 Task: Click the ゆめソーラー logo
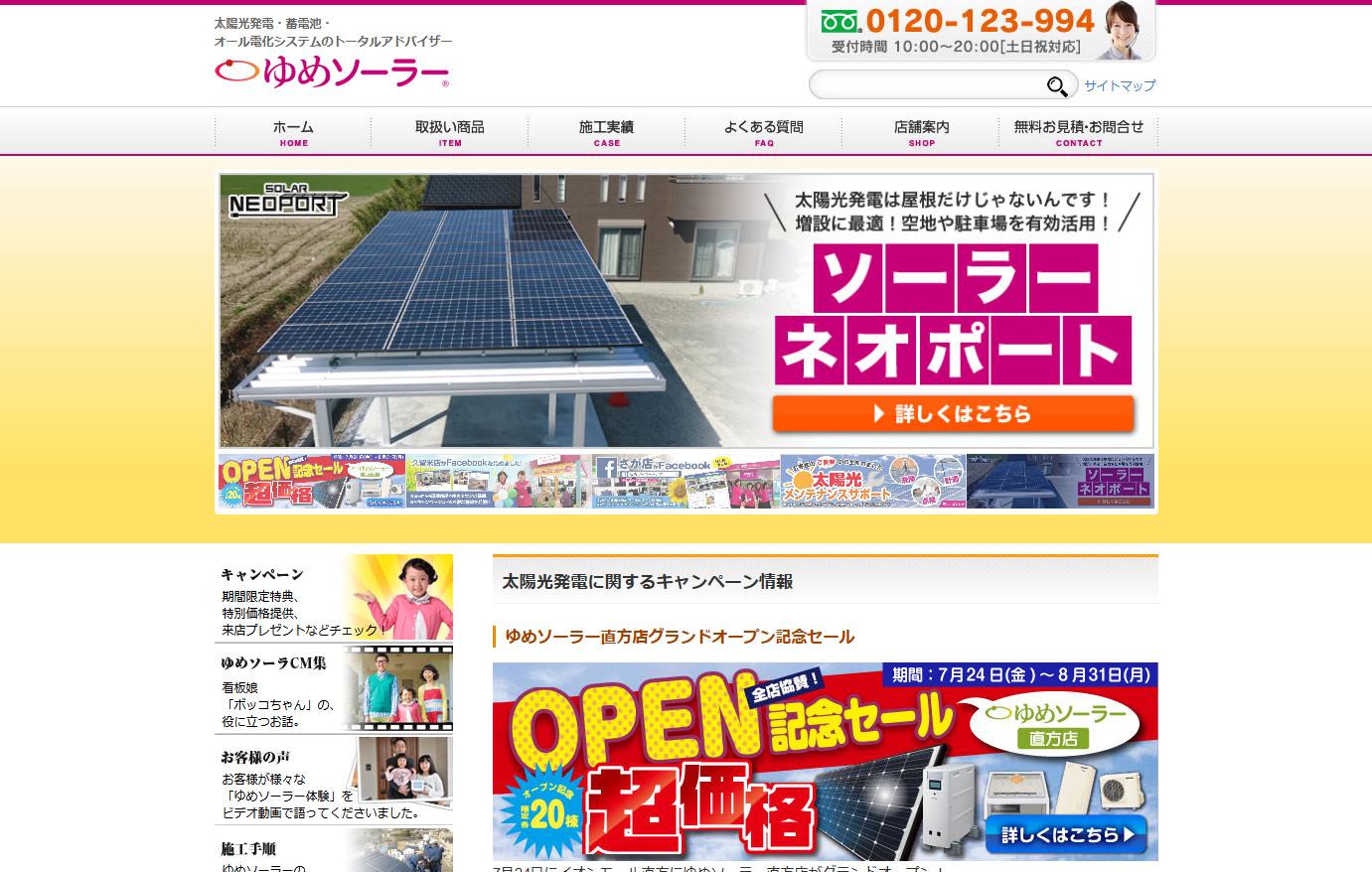click(x=332, y=72)
